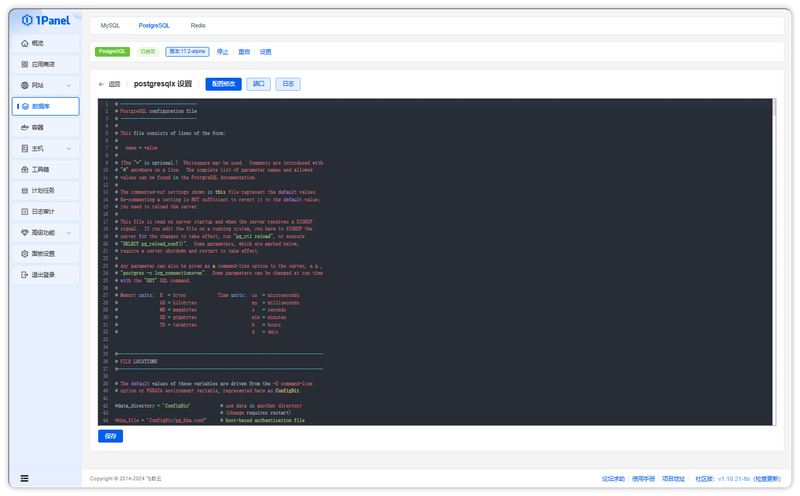Click the 高级功能 diamond icon

tap(24, 233)
